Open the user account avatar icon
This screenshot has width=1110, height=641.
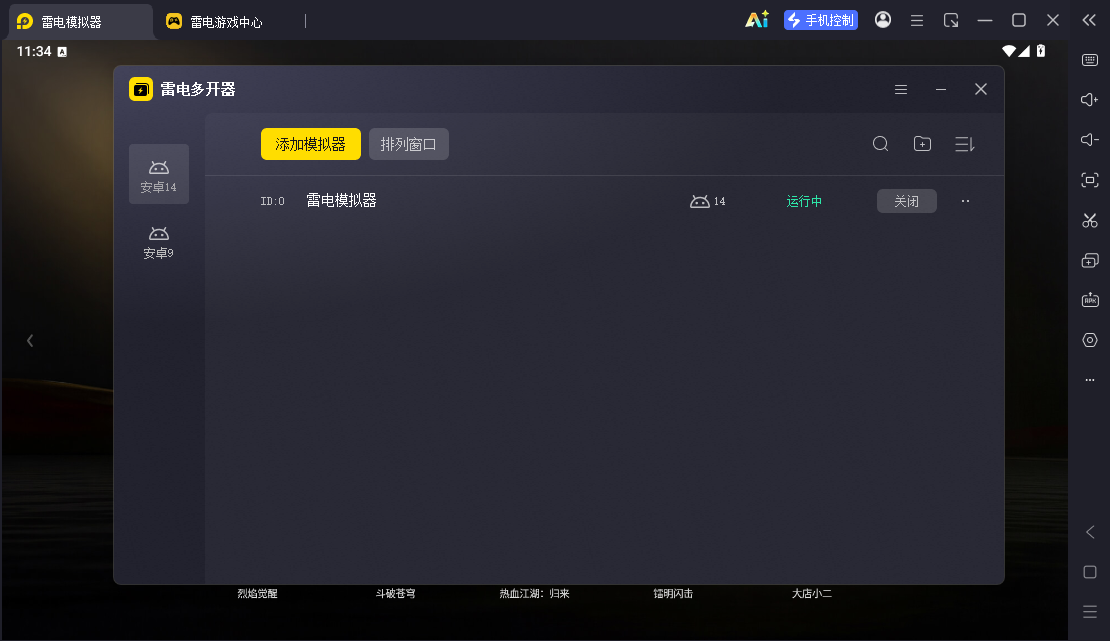click(x=883, y=20)
